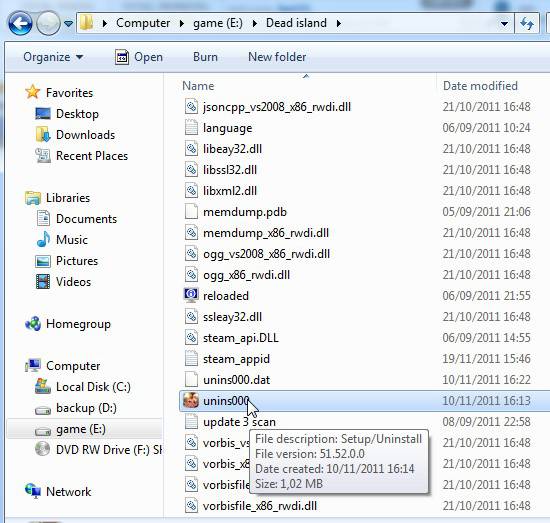Select steam_appid file icon
550x523 pixels.
tap(191, 358)
